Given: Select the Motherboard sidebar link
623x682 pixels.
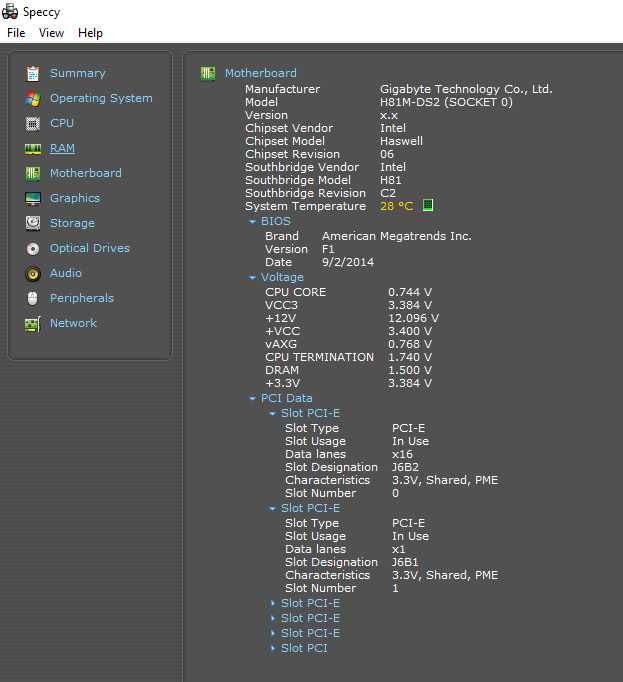Looking at the screenshot, I should 86,173.
